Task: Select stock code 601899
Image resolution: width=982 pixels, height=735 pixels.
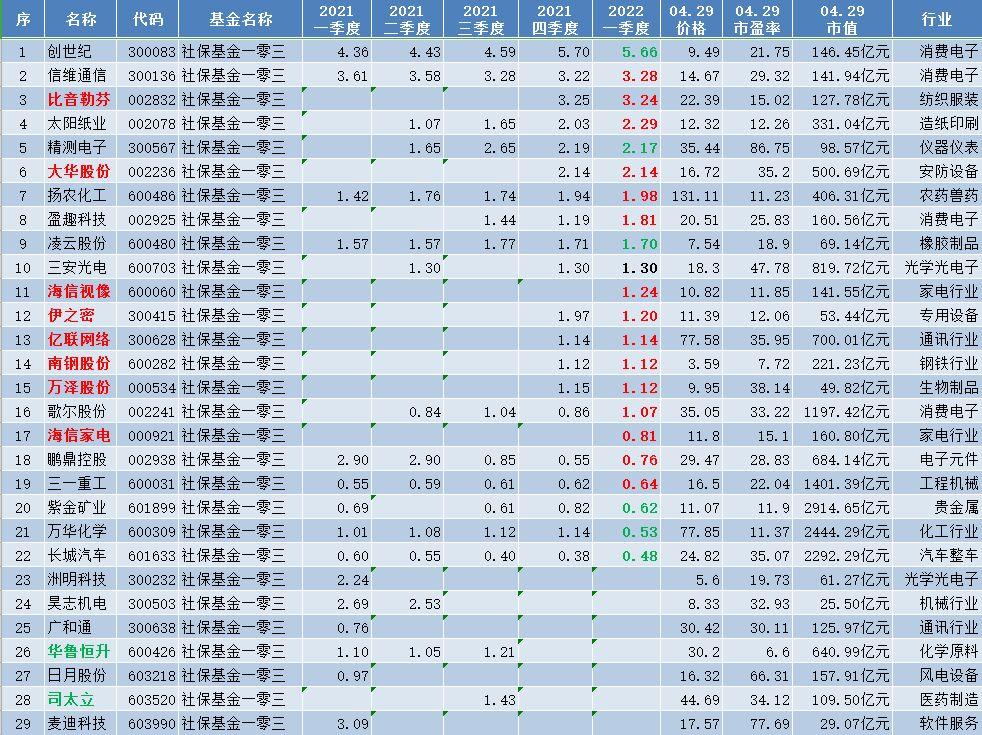Action: point(152,508)
